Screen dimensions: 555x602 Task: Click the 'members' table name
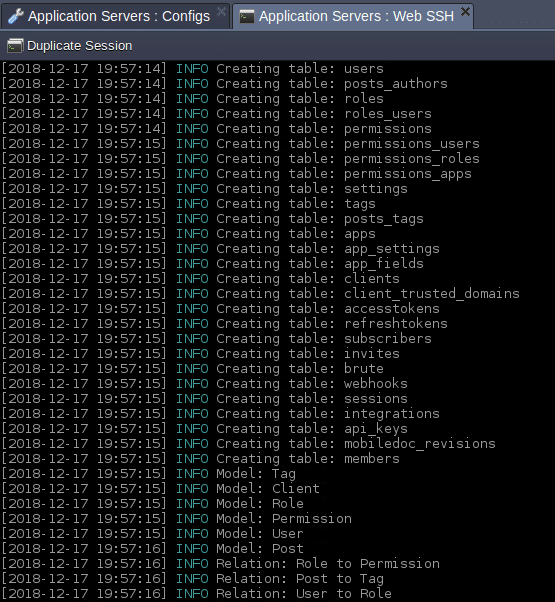coord(372,459)
